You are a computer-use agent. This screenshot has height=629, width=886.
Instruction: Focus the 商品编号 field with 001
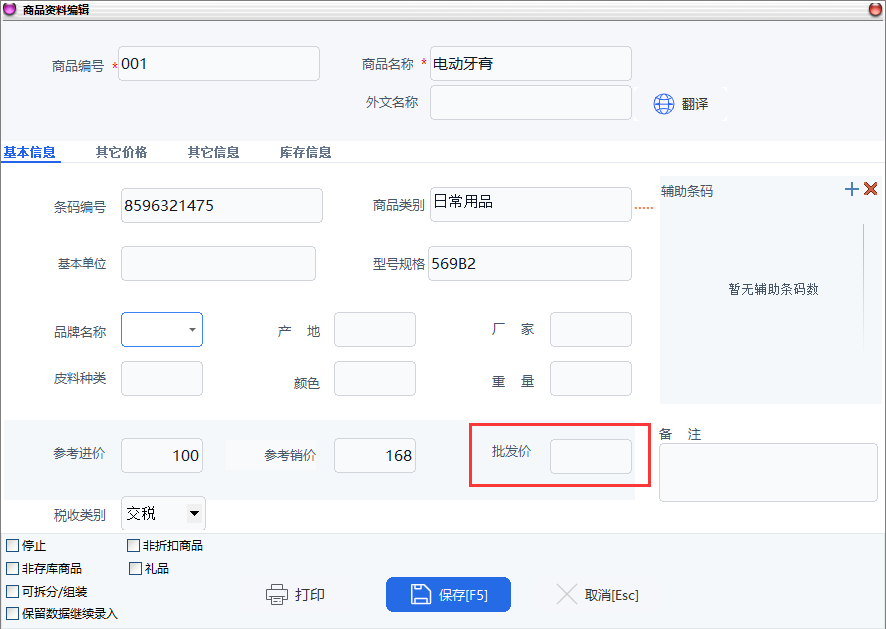pos(219,63)
